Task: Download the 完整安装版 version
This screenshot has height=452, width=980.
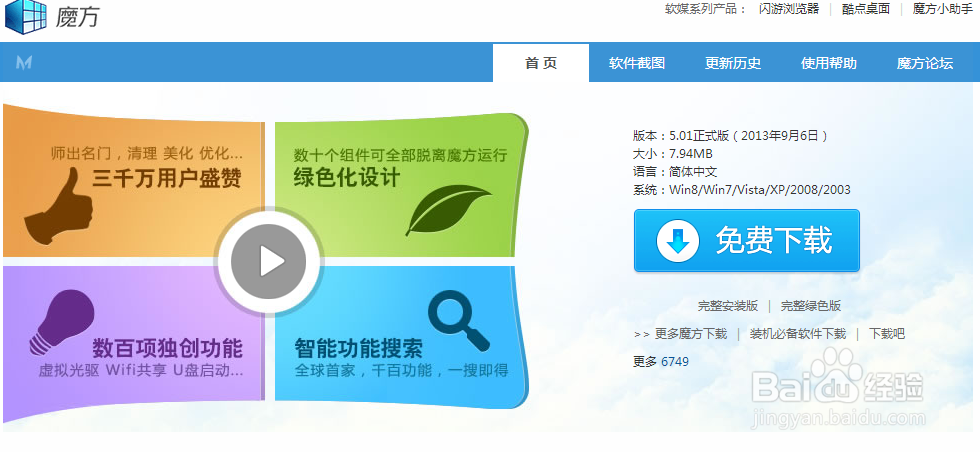Action: coord(728,306)
